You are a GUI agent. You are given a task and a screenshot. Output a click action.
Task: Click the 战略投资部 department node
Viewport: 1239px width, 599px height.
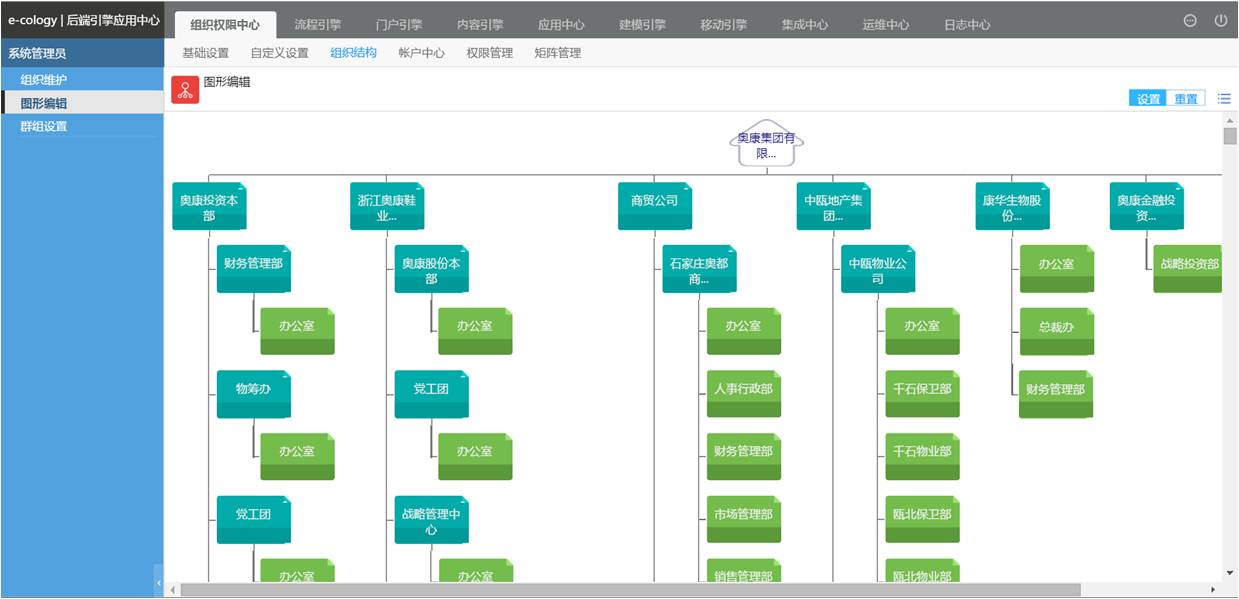point(1188,269)
